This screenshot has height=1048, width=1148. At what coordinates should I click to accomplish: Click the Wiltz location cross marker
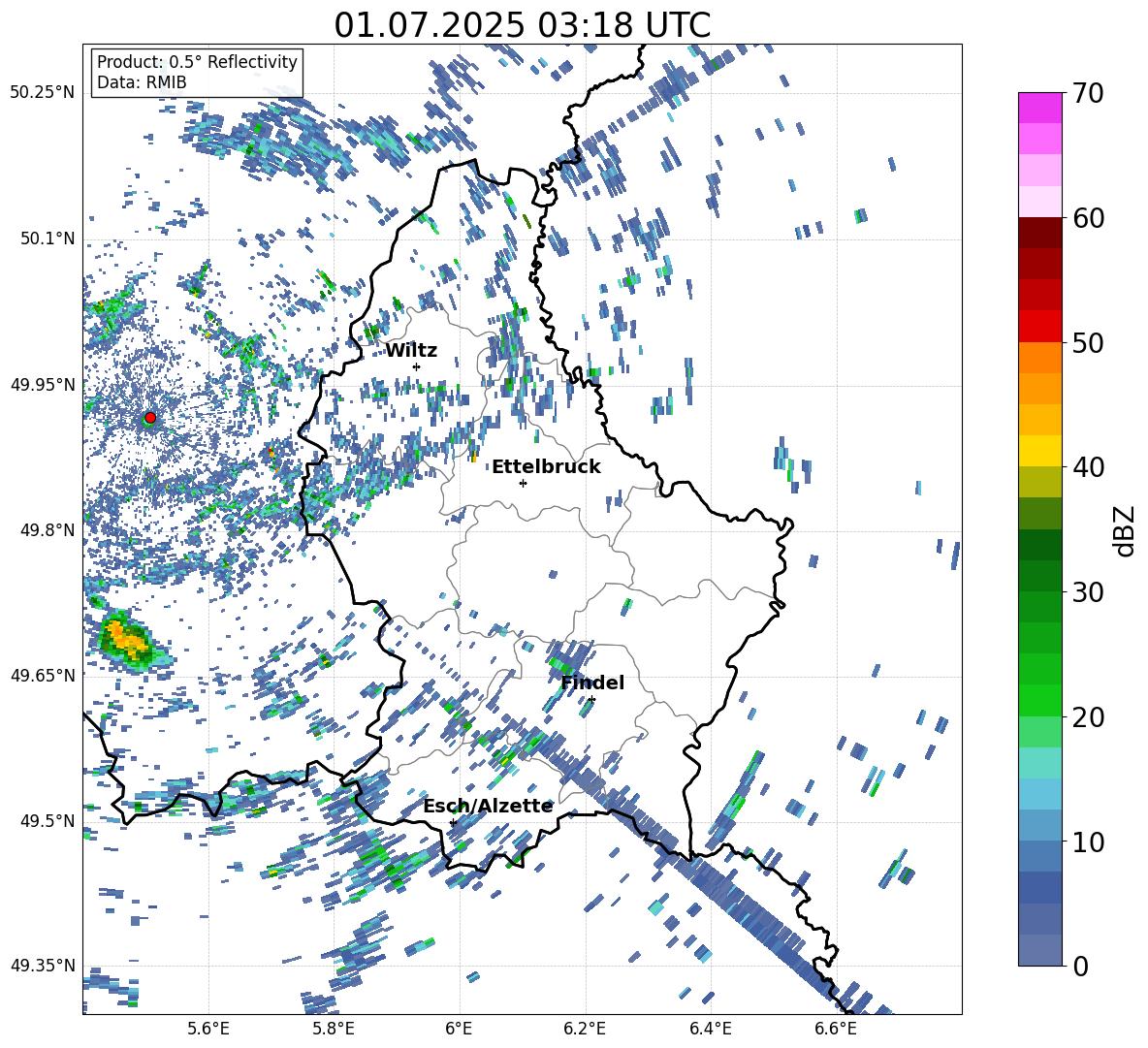tap(417, 366)
